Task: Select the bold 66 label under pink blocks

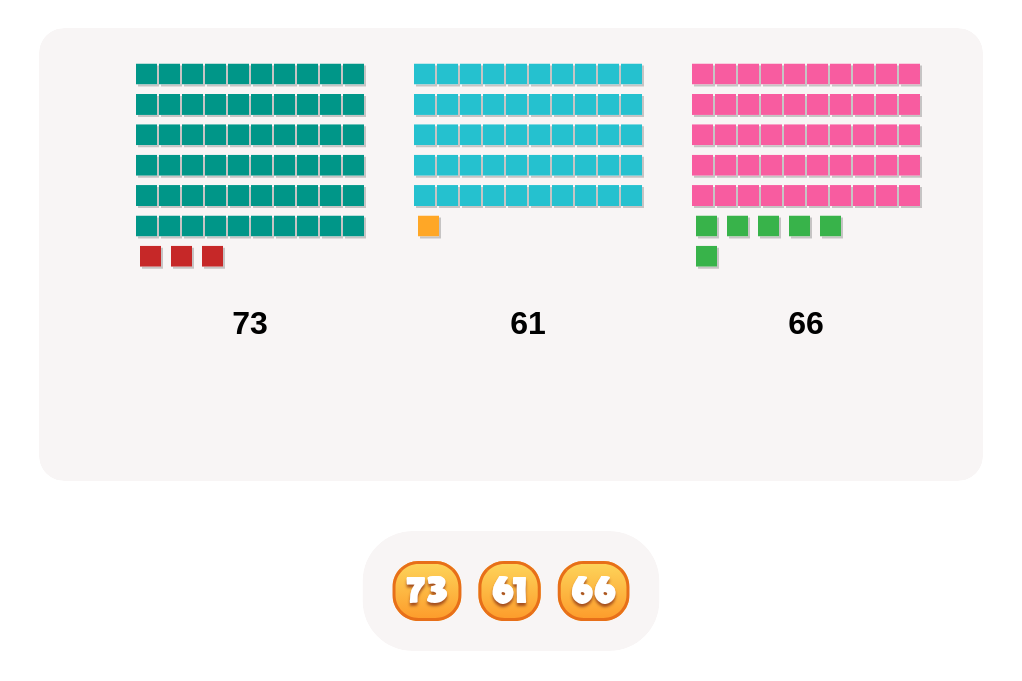Action: click(806, 323)
